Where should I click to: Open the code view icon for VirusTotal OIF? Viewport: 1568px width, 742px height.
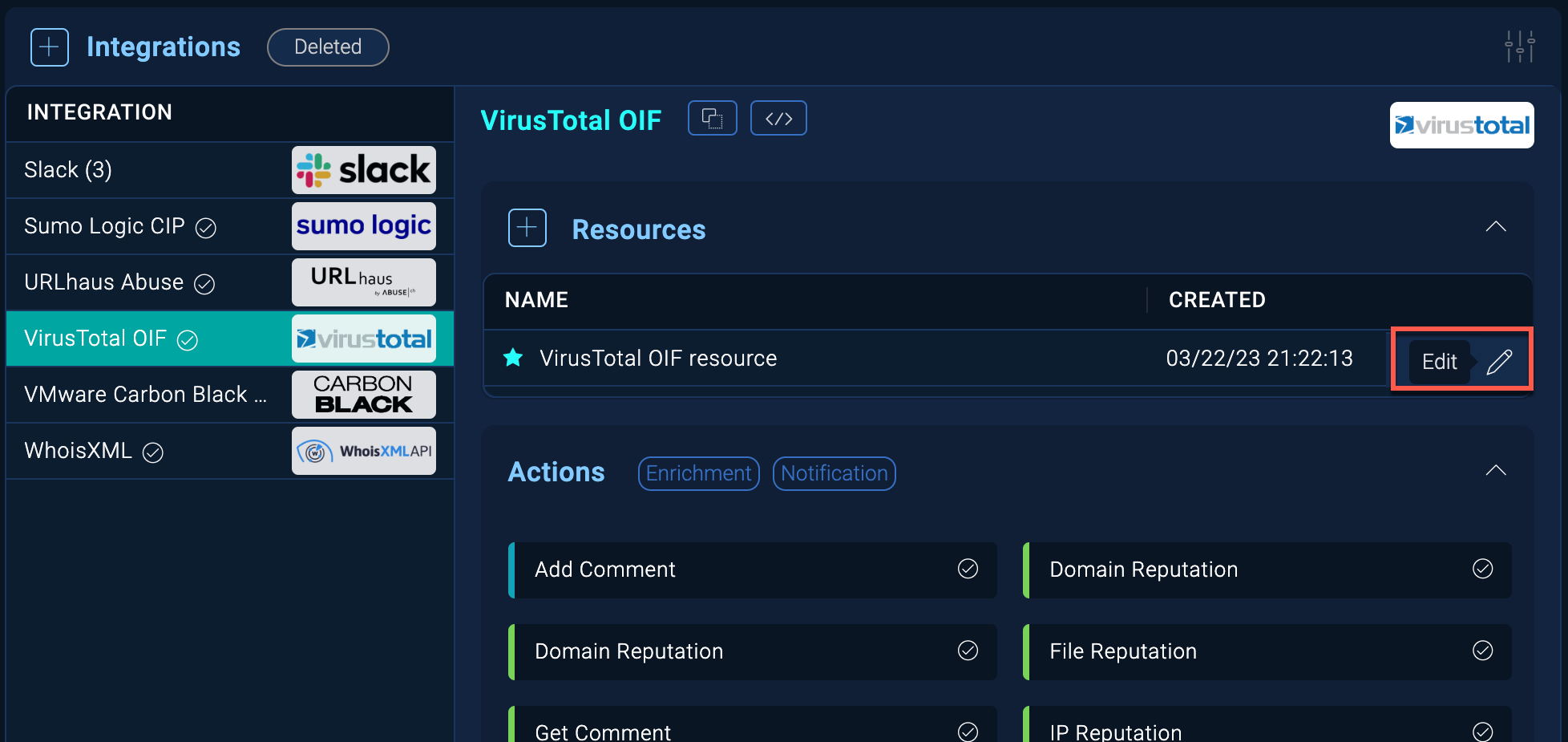[778, 118]
